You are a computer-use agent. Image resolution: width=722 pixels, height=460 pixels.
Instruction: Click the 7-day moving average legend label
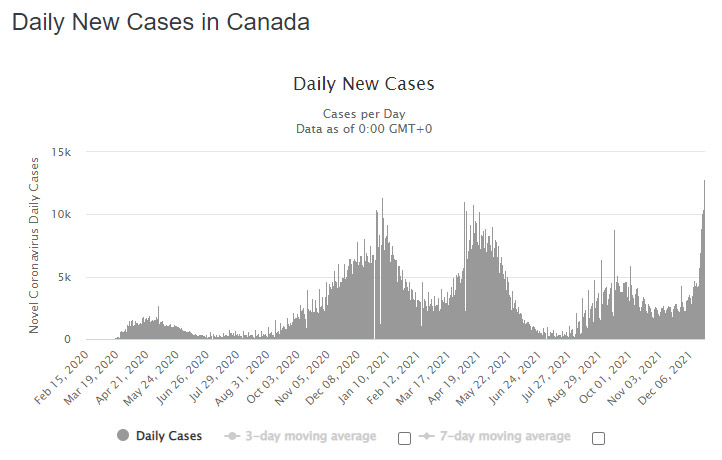click(505, 436)
